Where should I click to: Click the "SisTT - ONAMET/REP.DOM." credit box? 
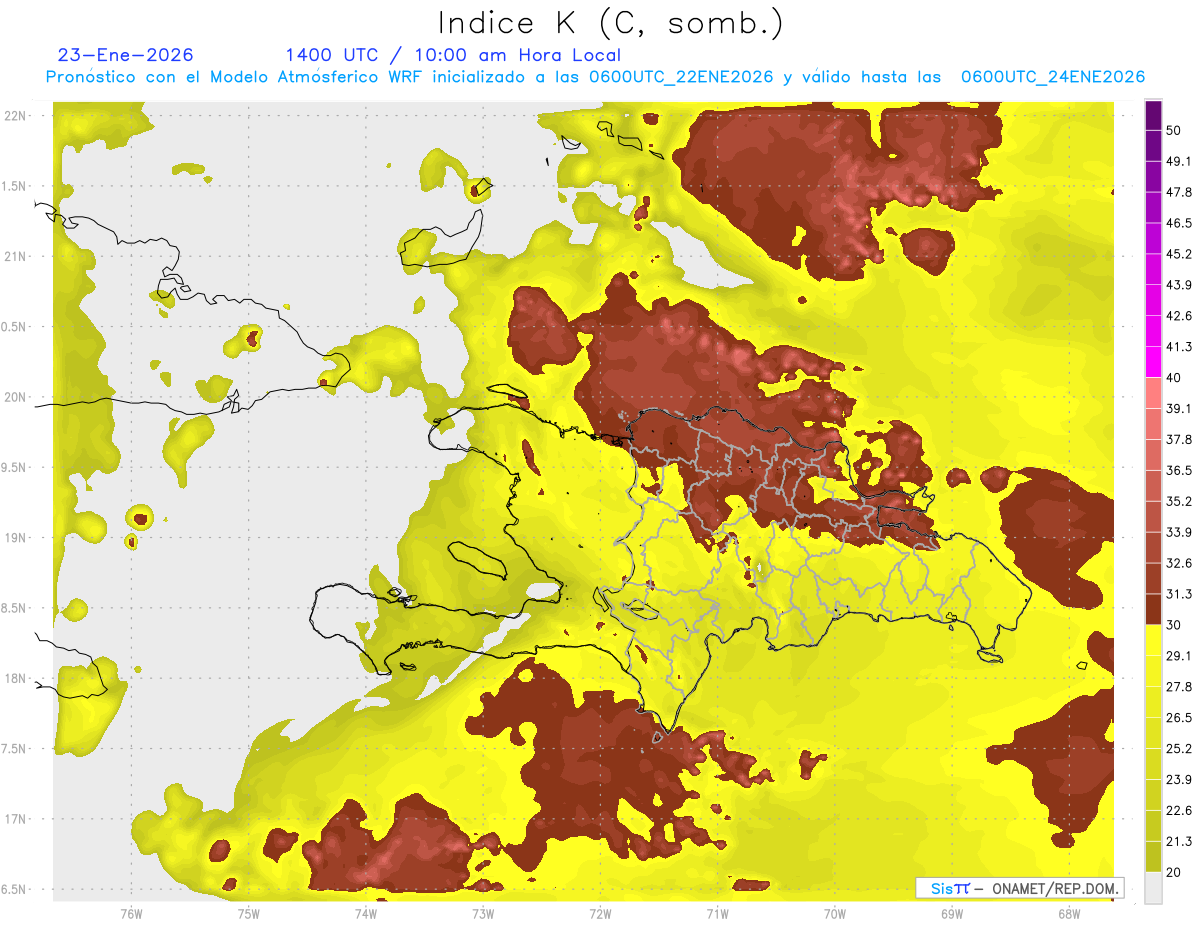[x=1019, y=888]
